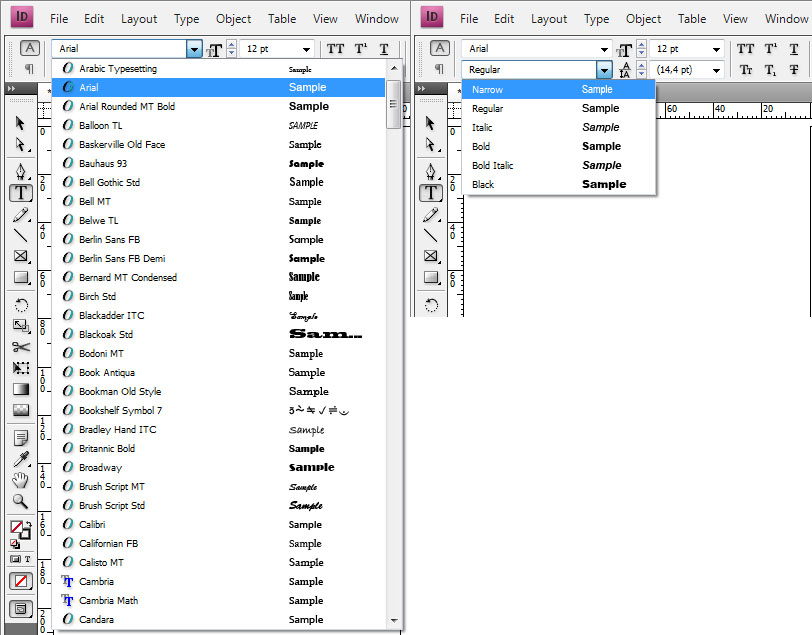Select the Rotate tool in right toolbox
Screen dimensions: 812x635
click(430, 305)
